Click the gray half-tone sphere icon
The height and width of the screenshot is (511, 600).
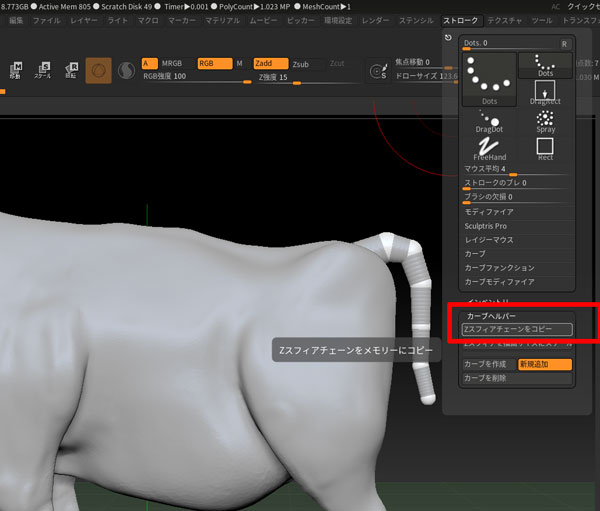pyautogui.click(x=126, y=71)
